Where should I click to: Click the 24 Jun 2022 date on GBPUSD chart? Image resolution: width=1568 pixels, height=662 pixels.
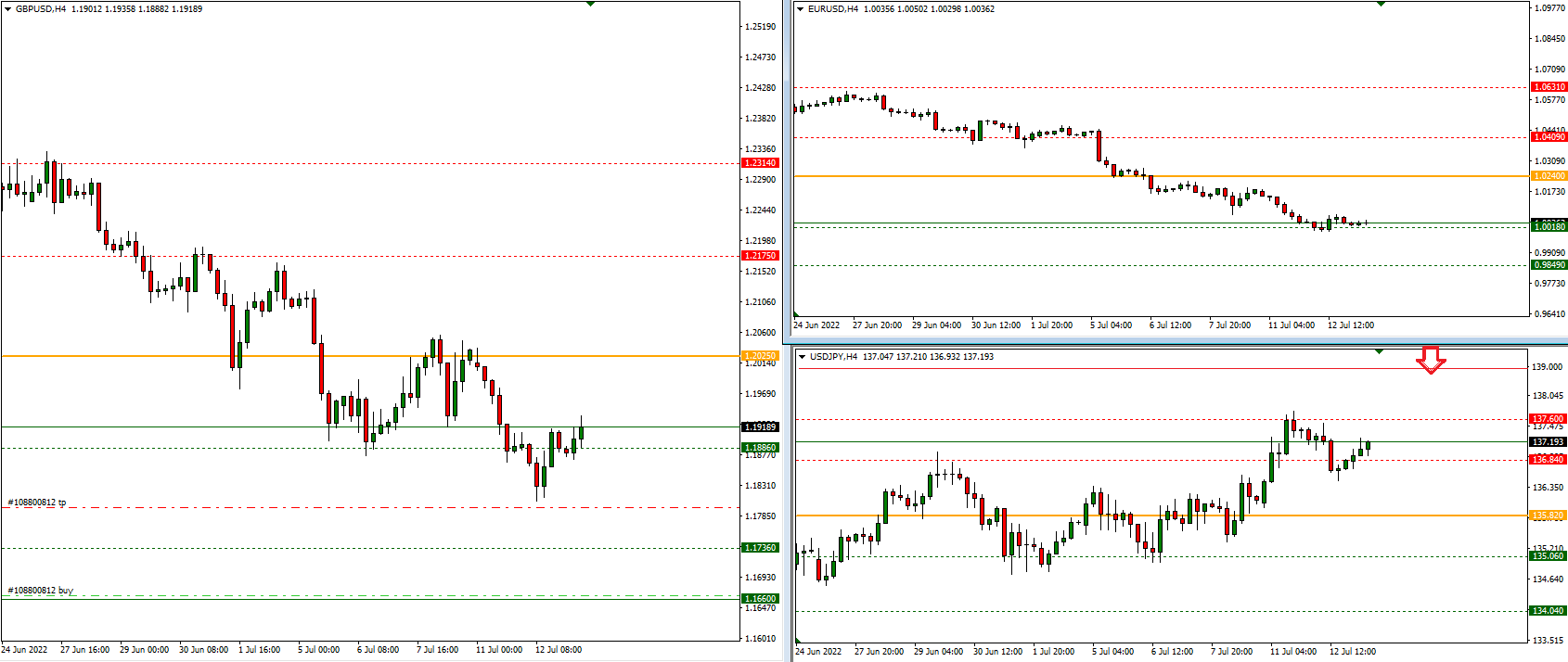[25, 650]
